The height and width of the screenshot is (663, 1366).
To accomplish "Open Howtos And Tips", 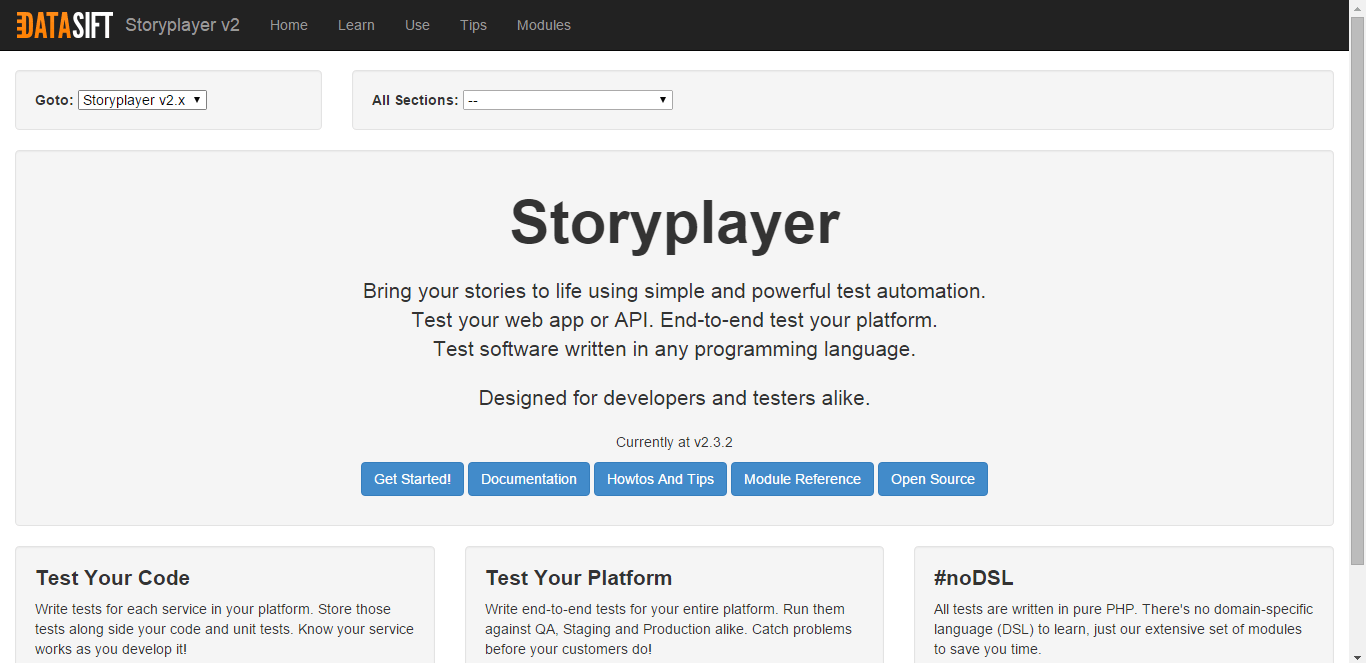I will click(x=660, y=479).
